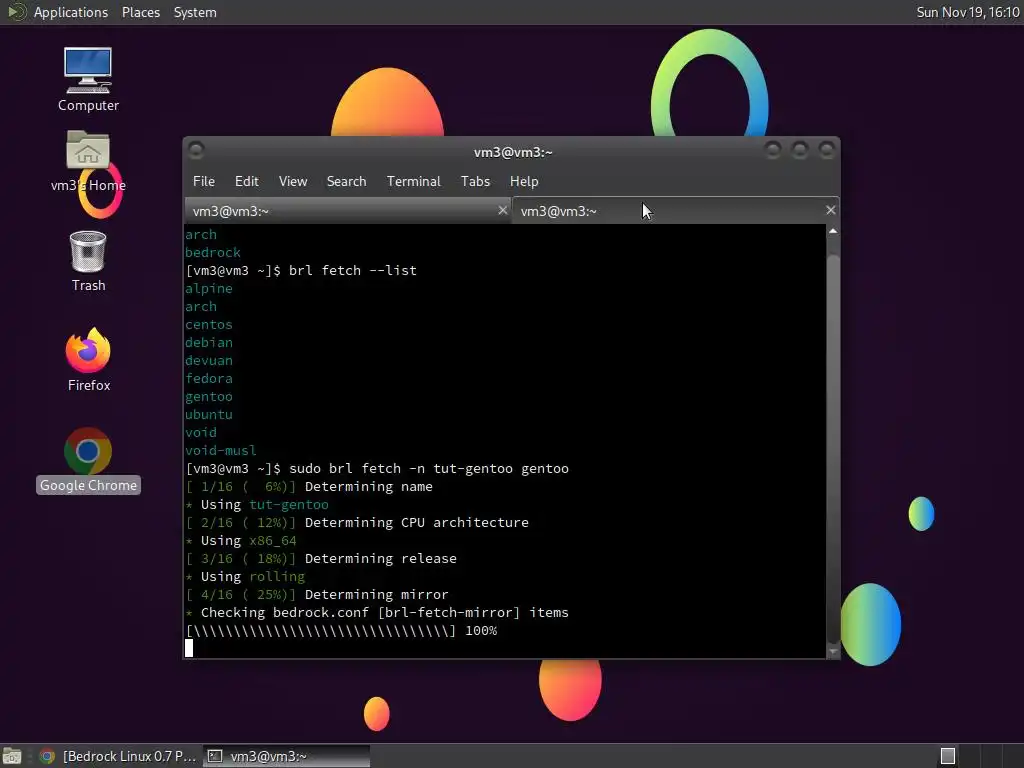
Task: Click the 'Using rolling' line
Action: tap(245, 577)
